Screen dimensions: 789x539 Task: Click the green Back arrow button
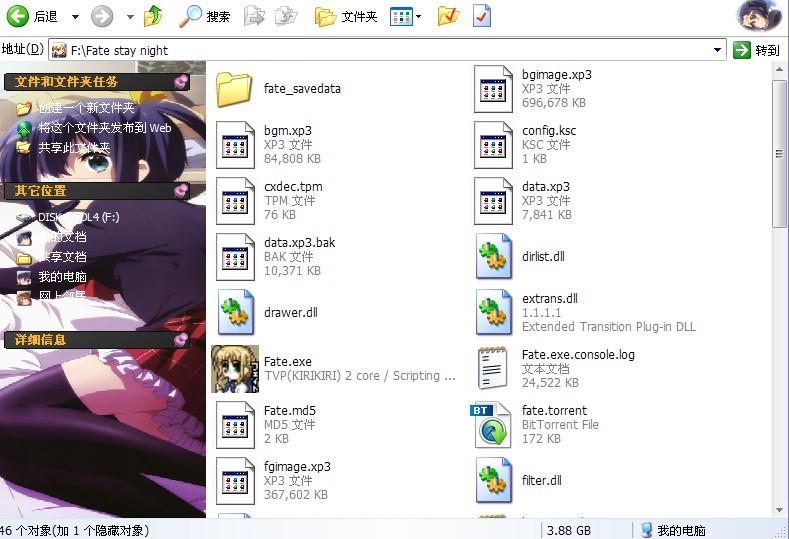pos(18,16)
